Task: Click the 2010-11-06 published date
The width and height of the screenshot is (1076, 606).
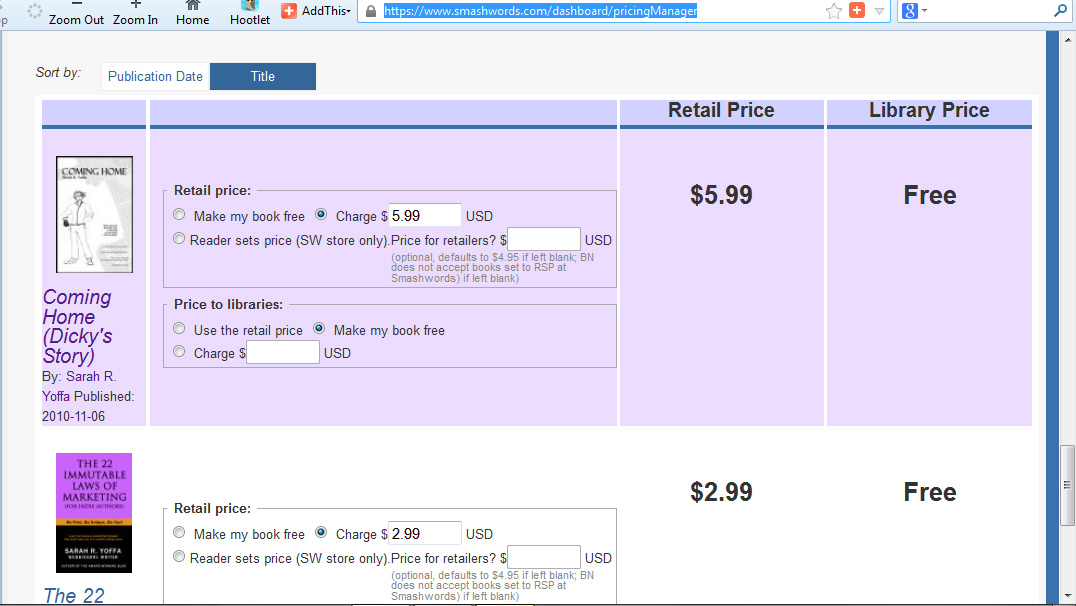Action: pyautogui.click(x=73, y=417)
